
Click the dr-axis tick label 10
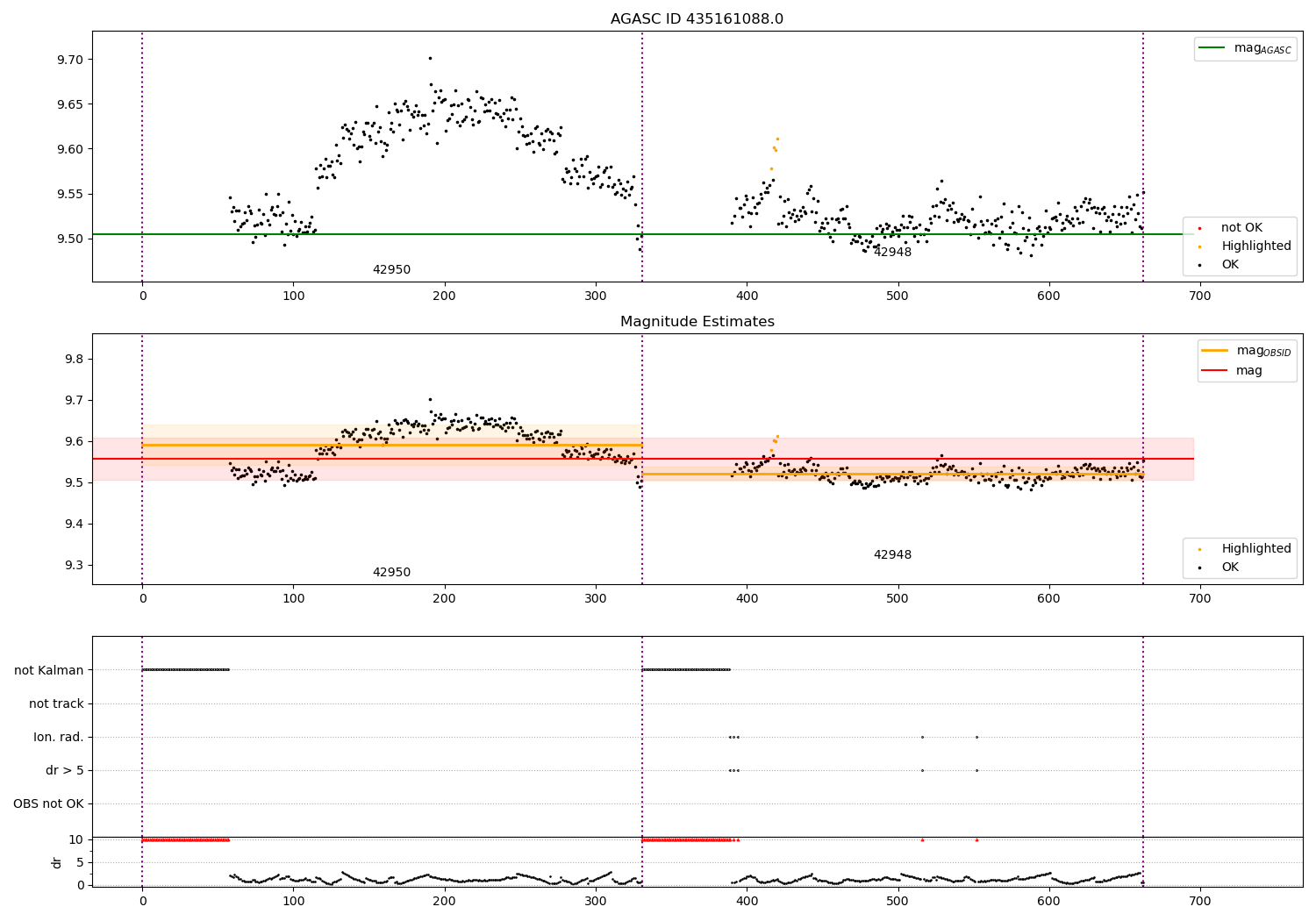(75, 840)
